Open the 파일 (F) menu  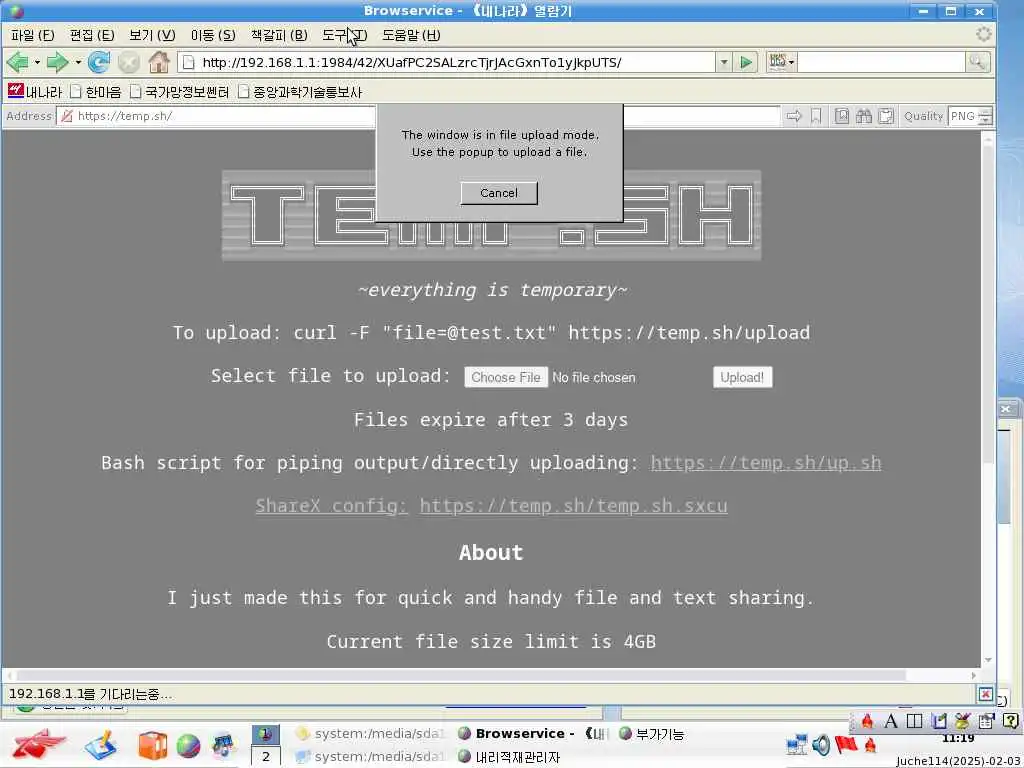tap(32, 35)
